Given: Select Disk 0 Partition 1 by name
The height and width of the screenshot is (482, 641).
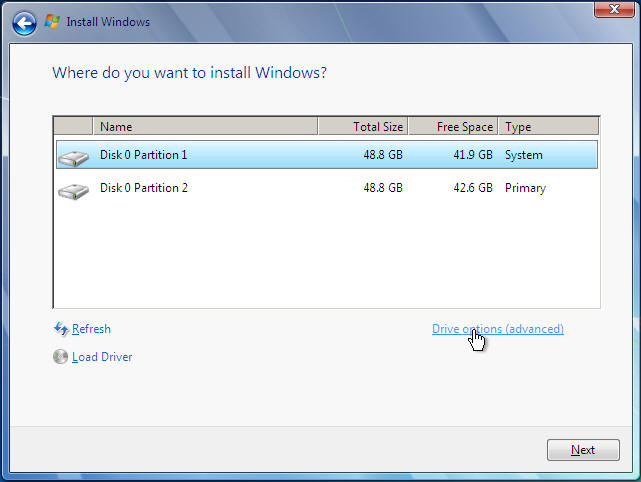Looking at the screenshot, I should coord(143,155).
